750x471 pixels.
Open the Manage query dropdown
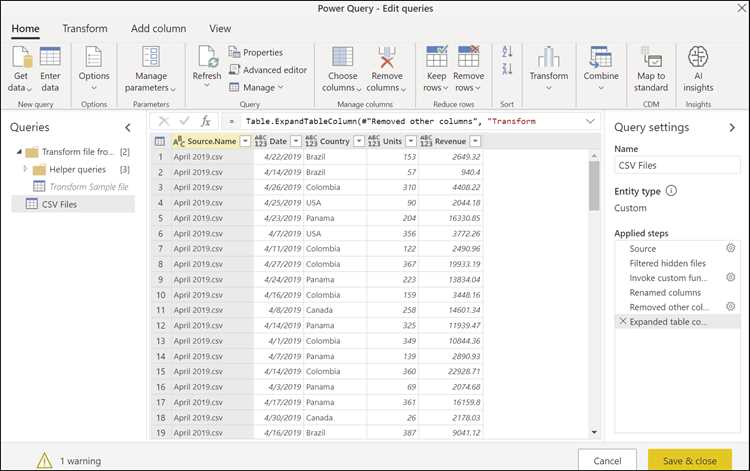click(x=256, y=87)
